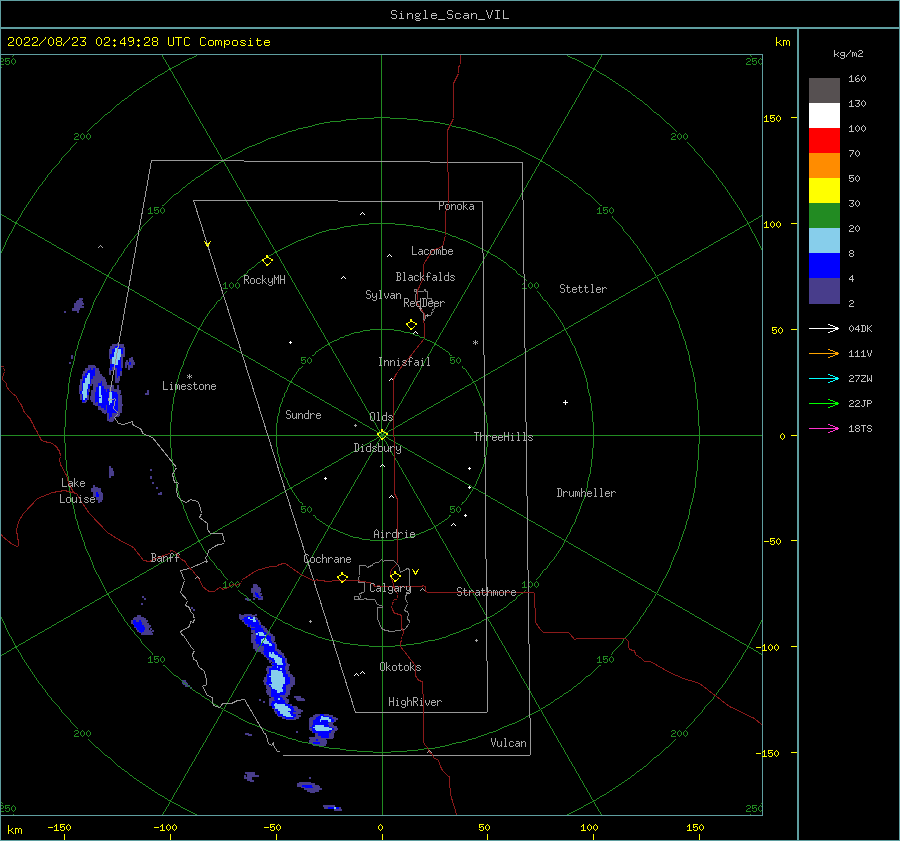This screenshot has width=900, height=841.
Task: Click the 0 tick on bottom km axis
Action: pyautogui.click(x=381, y=827)
